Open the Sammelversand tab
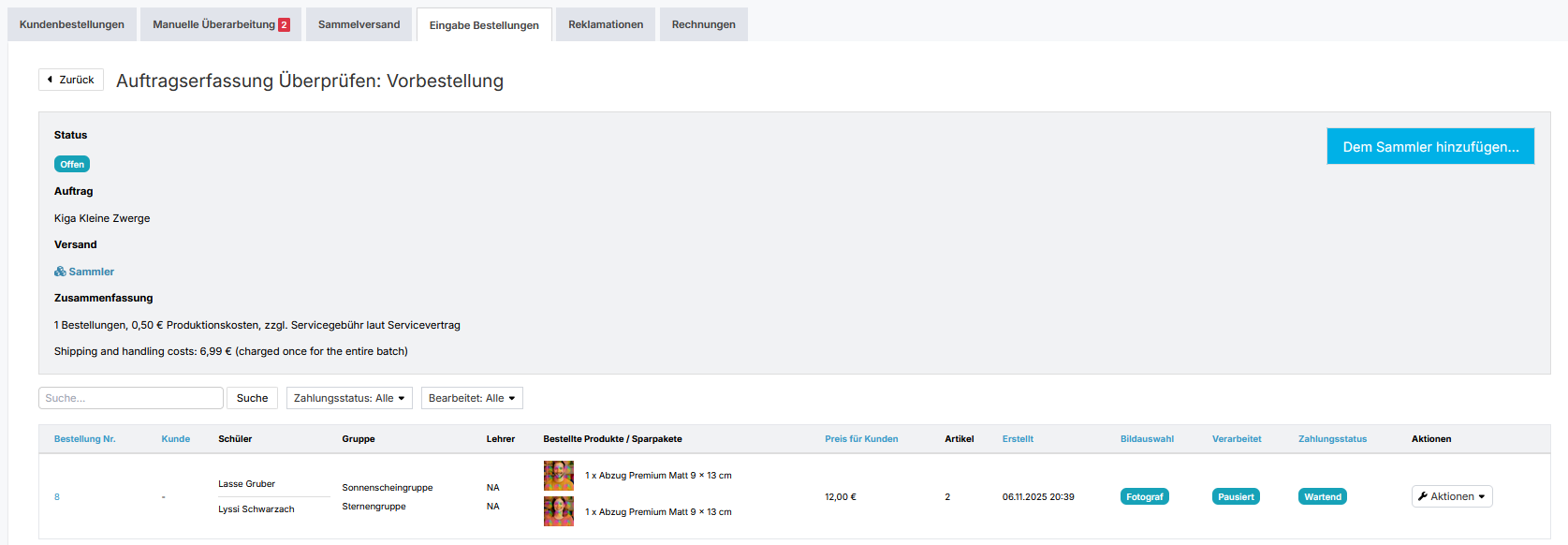The image size is (1568, 545). (359, 24)
